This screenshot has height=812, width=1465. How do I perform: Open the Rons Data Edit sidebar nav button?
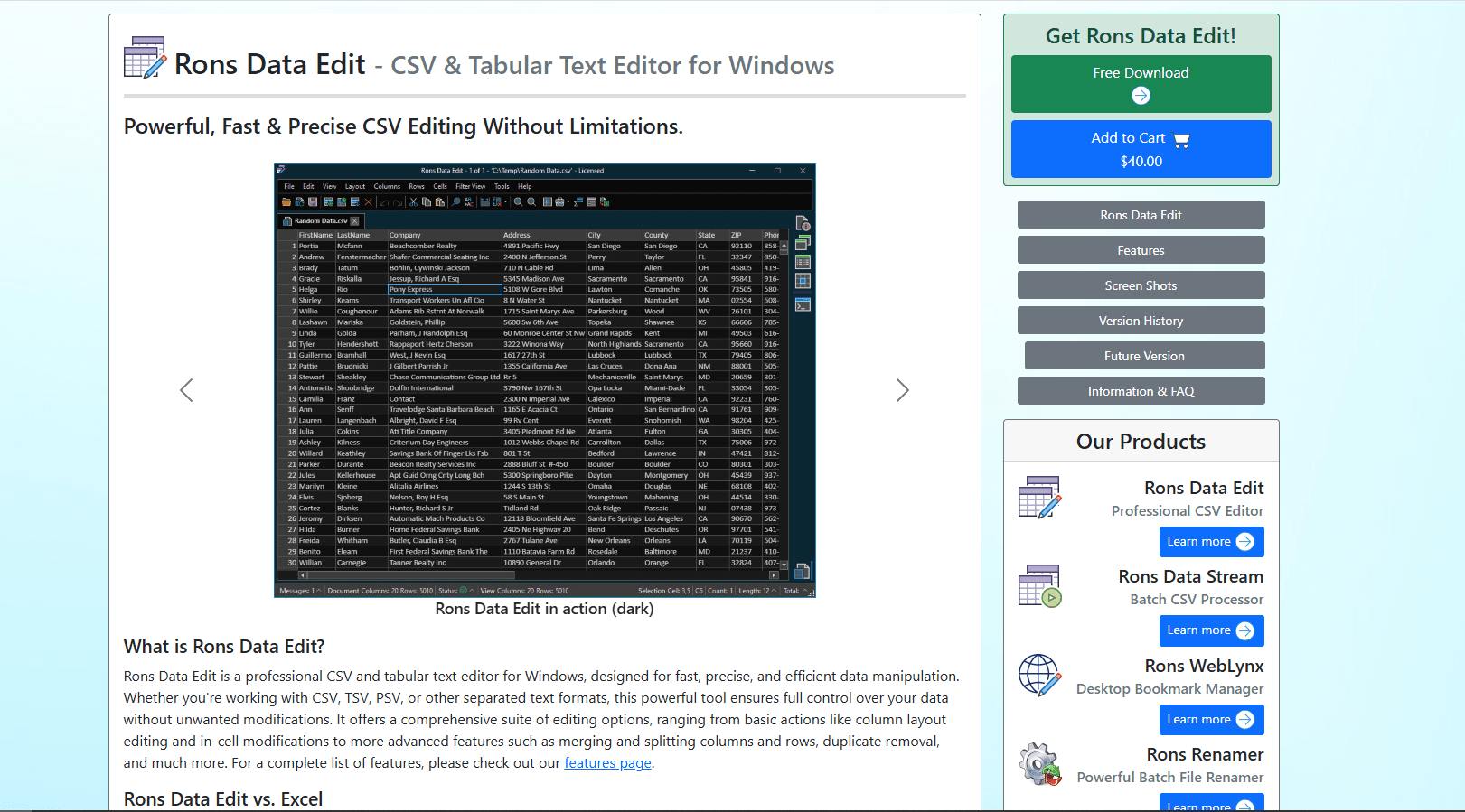(1141, 215)
